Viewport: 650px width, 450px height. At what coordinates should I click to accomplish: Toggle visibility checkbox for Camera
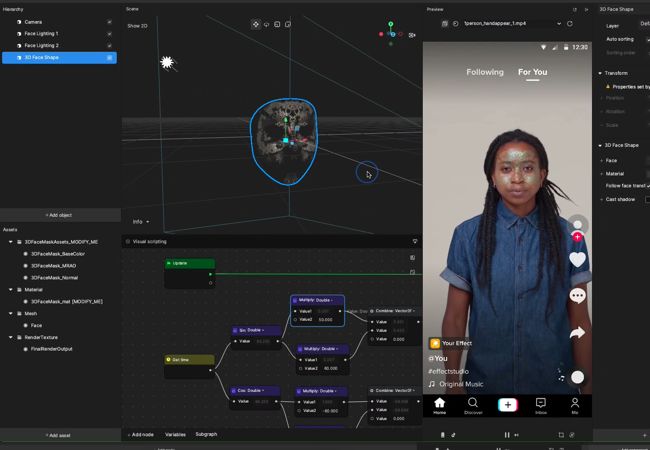pyautogui.click(x=109, y=22)
